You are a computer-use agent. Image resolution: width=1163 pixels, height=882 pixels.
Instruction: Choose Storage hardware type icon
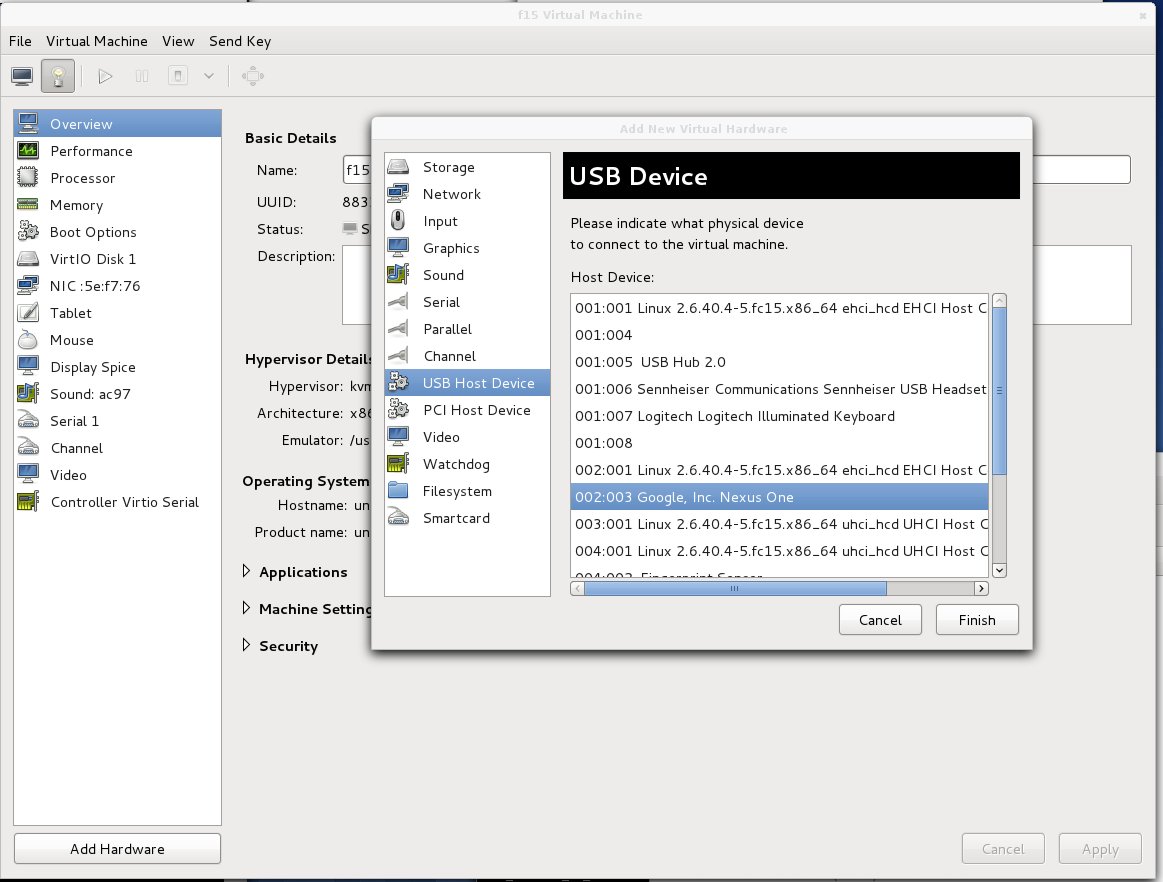coord(398,167)
